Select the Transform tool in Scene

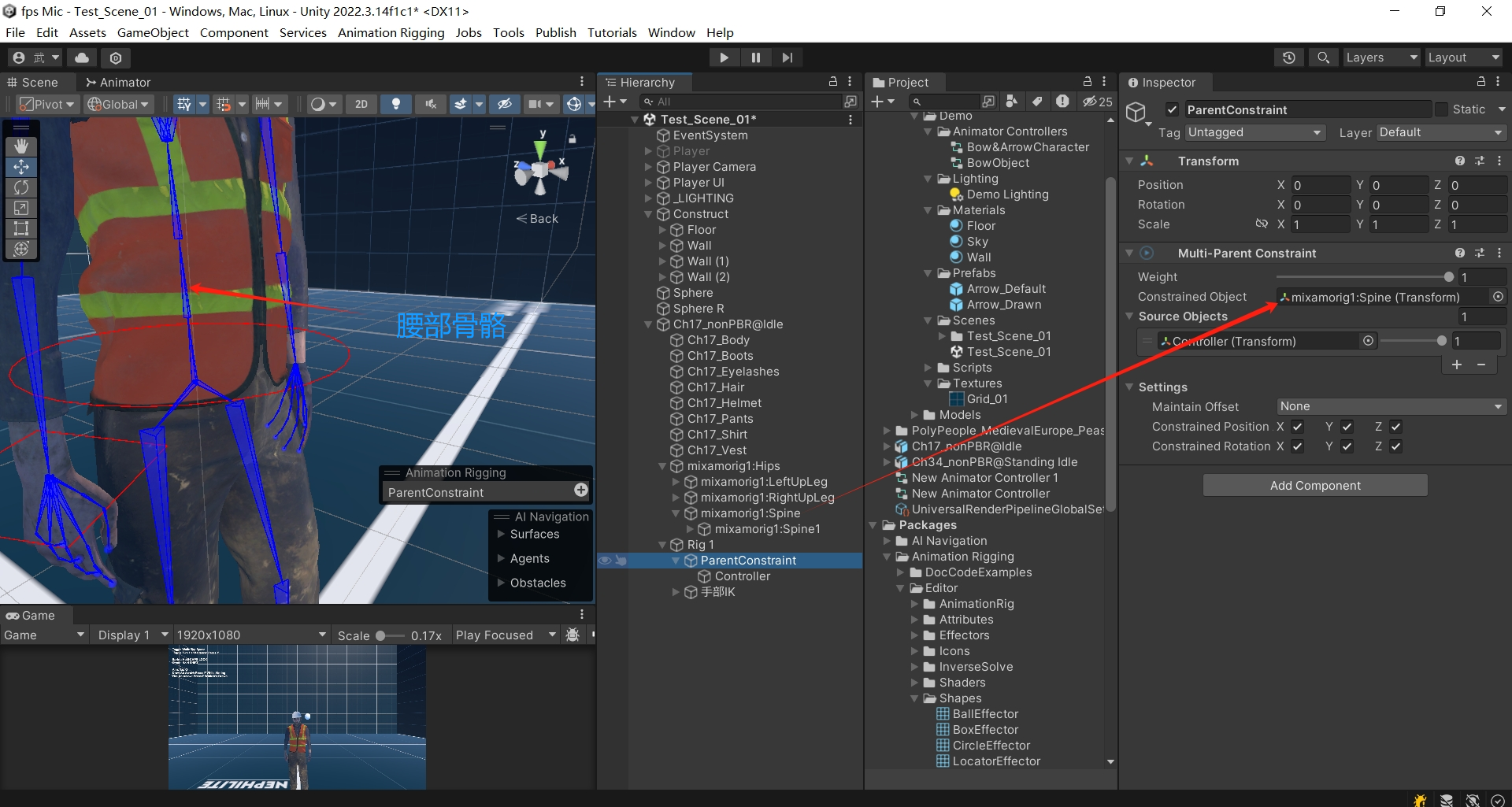pos(21,249)
